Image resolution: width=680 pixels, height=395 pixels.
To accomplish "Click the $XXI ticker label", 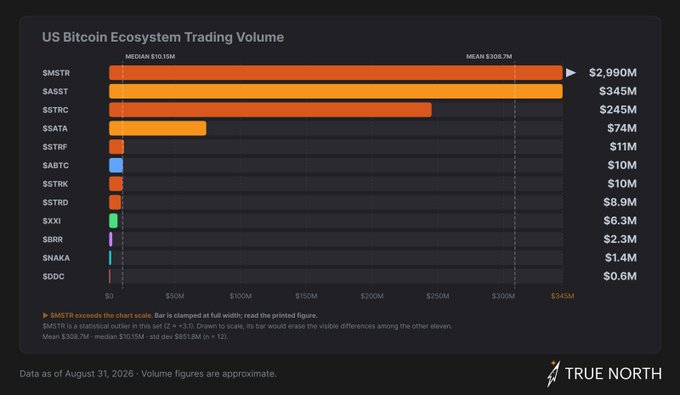I will pyautogui.click(x=52, y=221).
